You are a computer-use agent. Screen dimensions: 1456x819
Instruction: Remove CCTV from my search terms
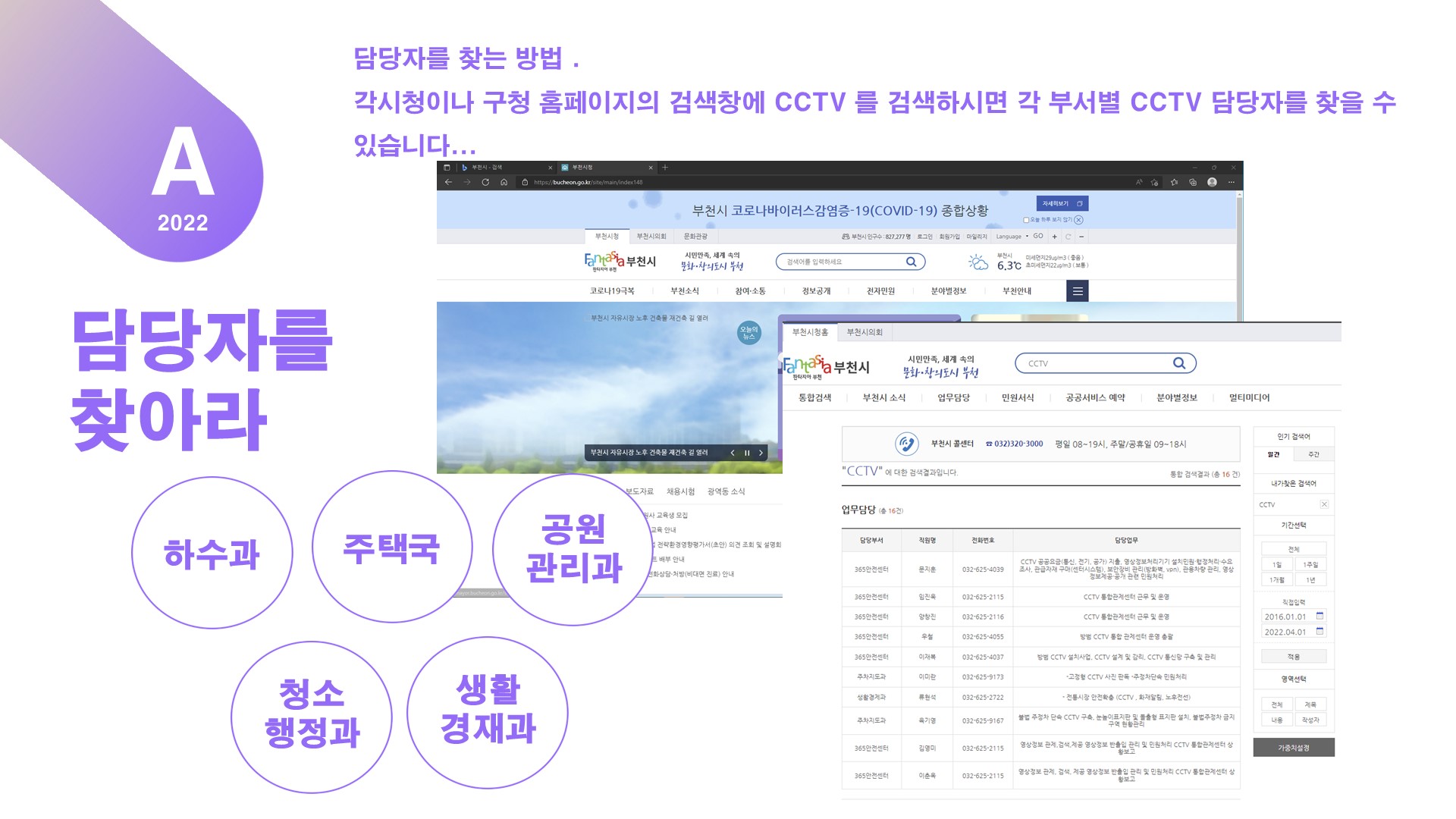tap(1324, 504)
